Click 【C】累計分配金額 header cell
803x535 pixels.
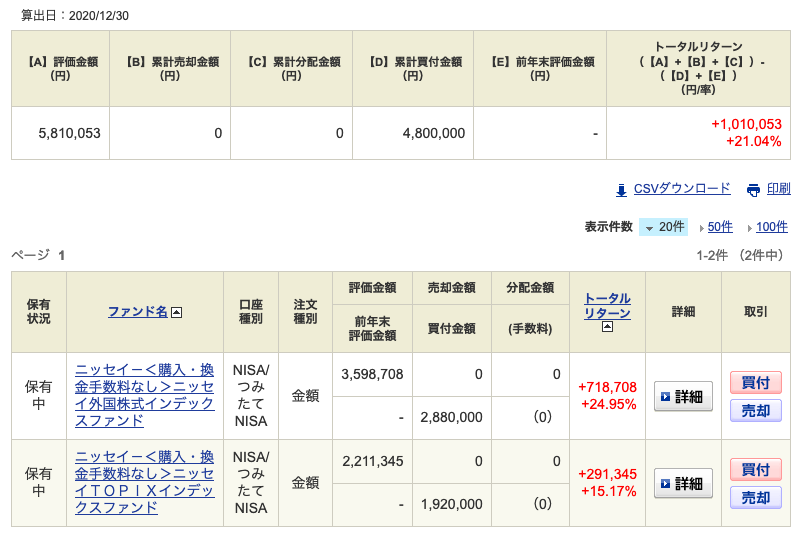pos(291,69)
